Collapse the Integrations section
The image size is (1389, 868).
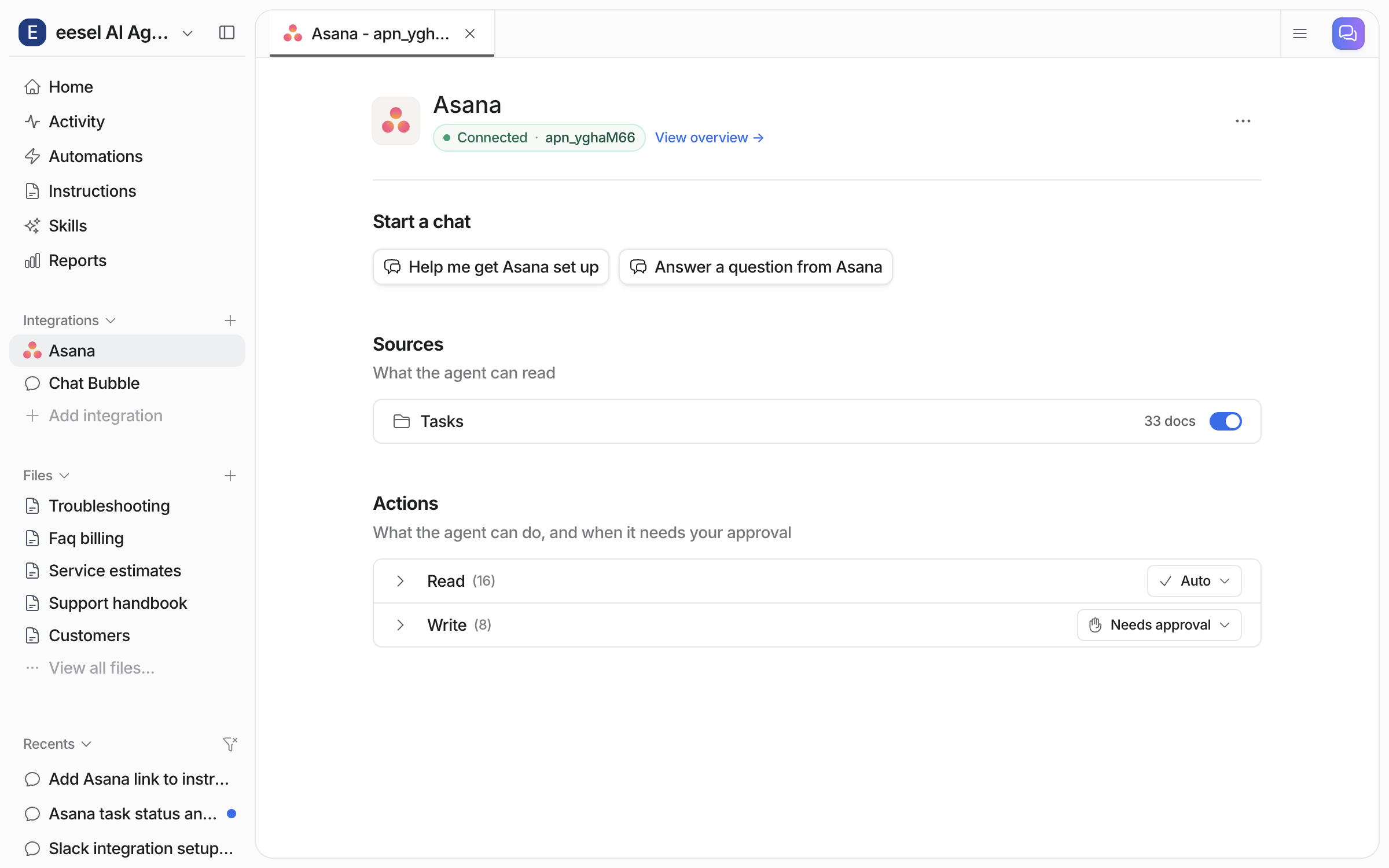pyautogui.click(x=69, y=321)
